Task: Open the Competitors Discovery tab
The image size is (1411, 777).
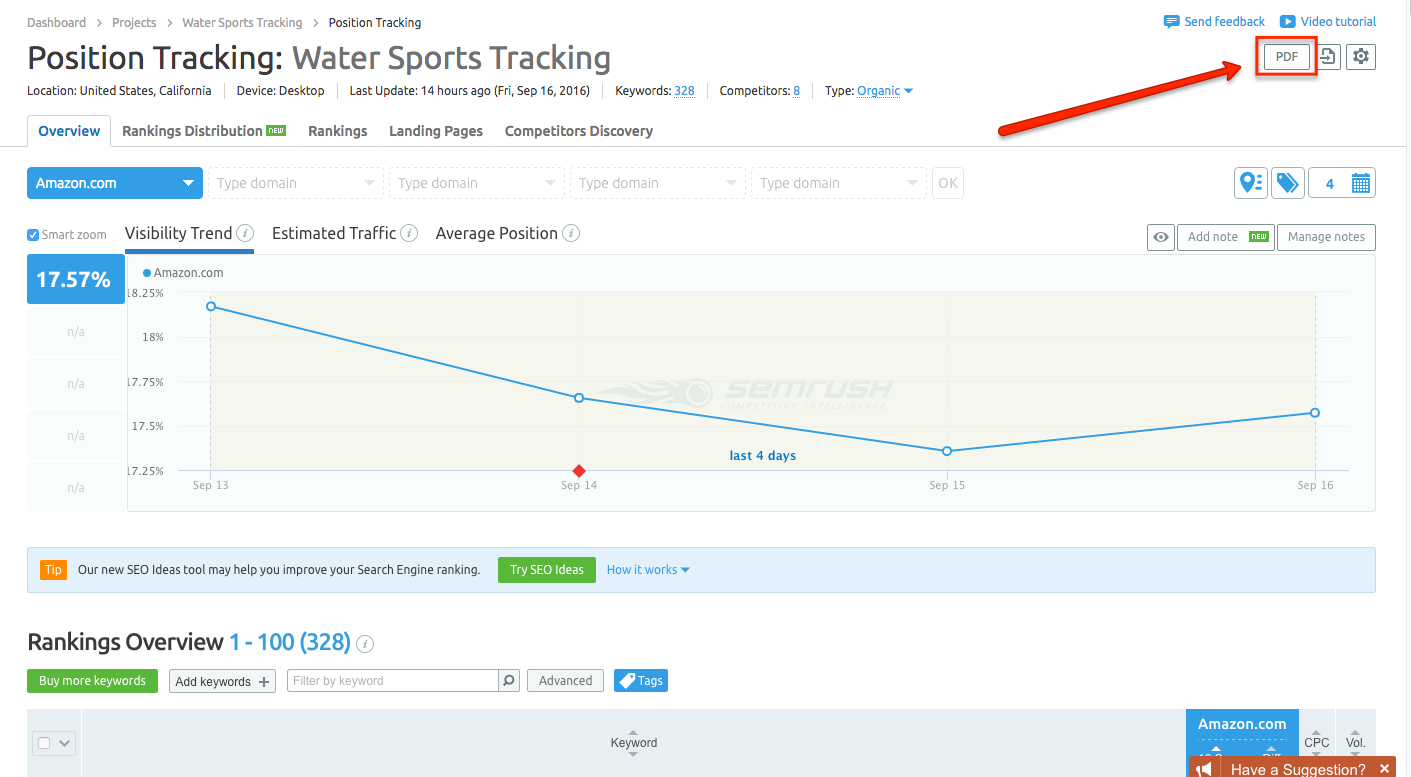Action: click(x=578, y=131)
